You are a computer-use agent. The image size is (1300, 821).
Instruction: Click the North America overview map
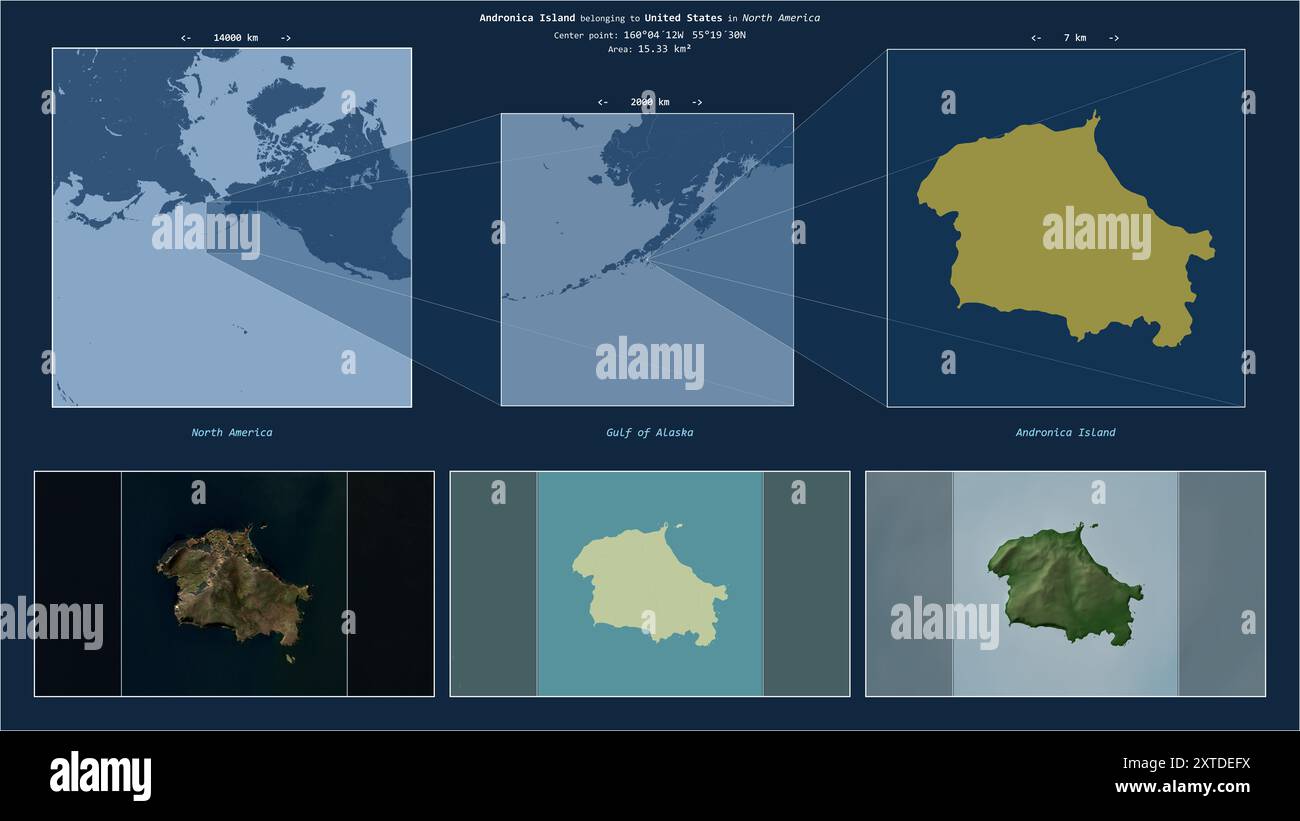[x=232, y=228]
